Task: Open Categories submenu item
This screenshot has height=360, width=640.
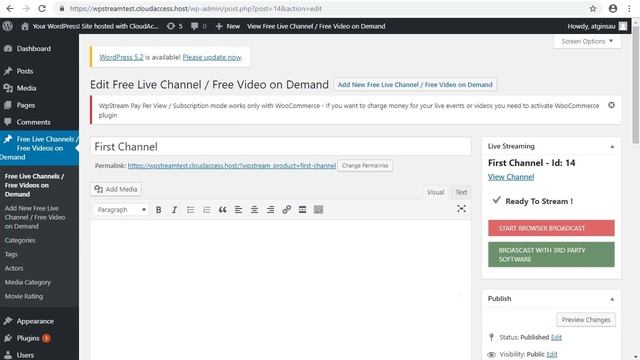Action: click(20, 240)
